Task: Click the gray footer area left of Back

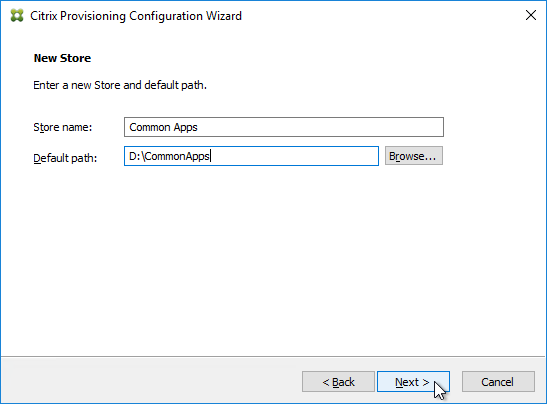Action: [150, 381]
